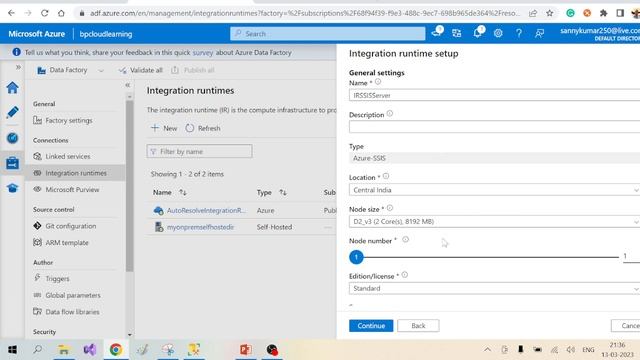This screenshot has width=640, height=360.
Task: Click the Cancel button
Action: tap(626, 326)
